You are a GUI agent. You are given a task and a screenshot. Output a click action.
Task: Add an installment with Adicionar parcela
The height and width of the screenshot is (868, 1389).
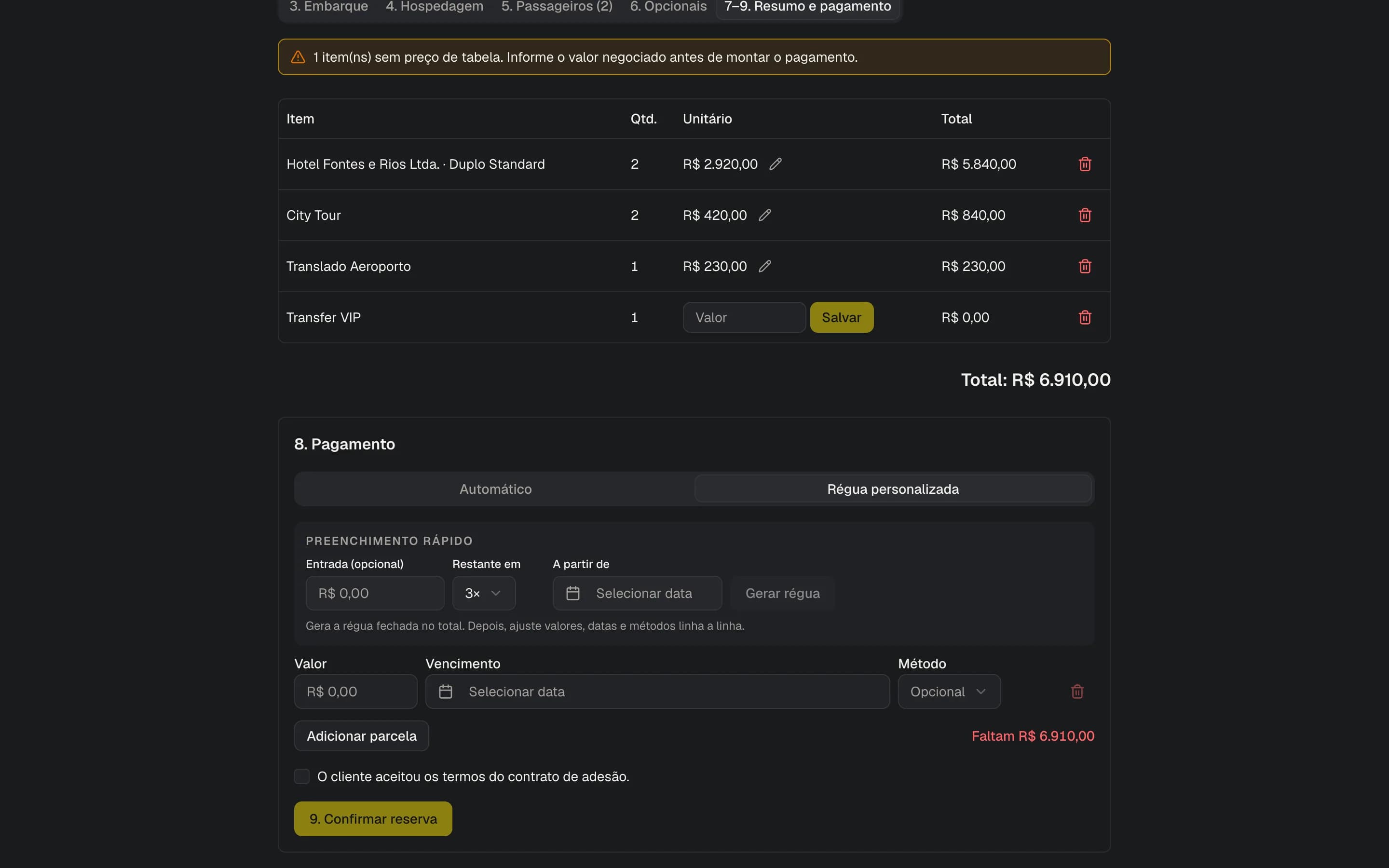362,736
